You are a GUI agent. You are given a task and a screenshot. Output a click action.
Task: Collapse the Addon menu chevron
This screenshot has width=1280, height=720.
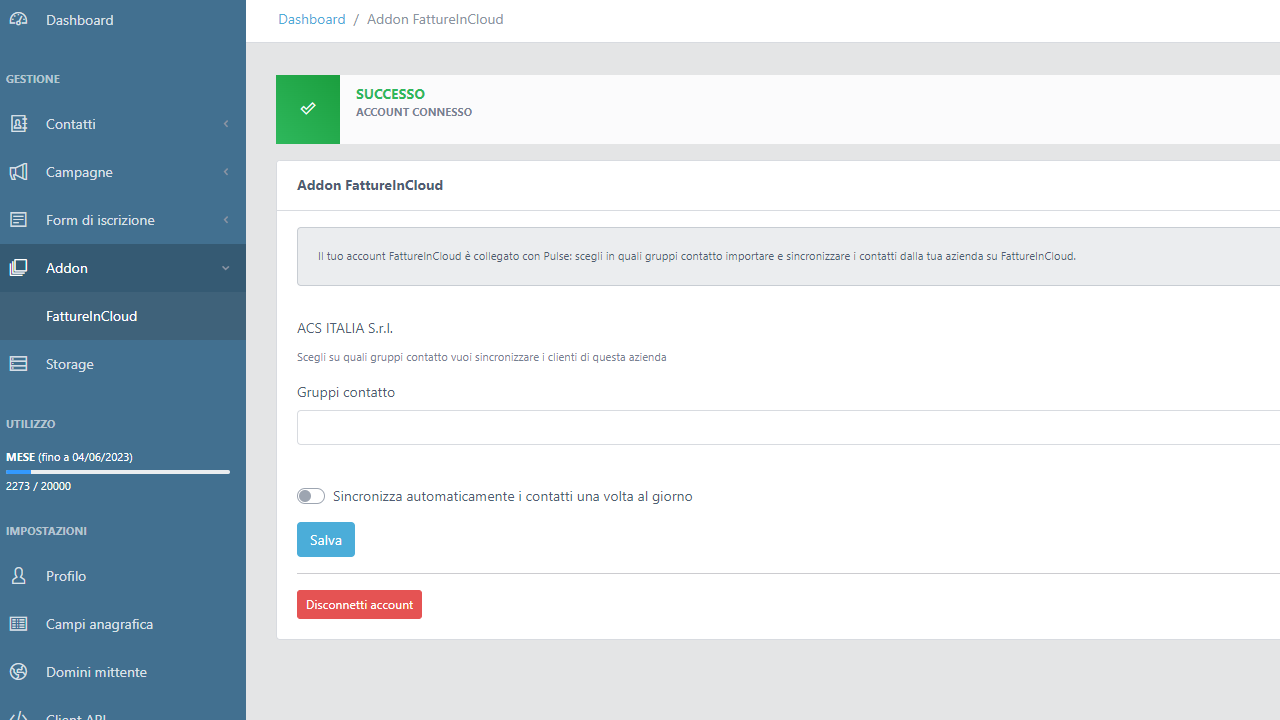(226, 268)
